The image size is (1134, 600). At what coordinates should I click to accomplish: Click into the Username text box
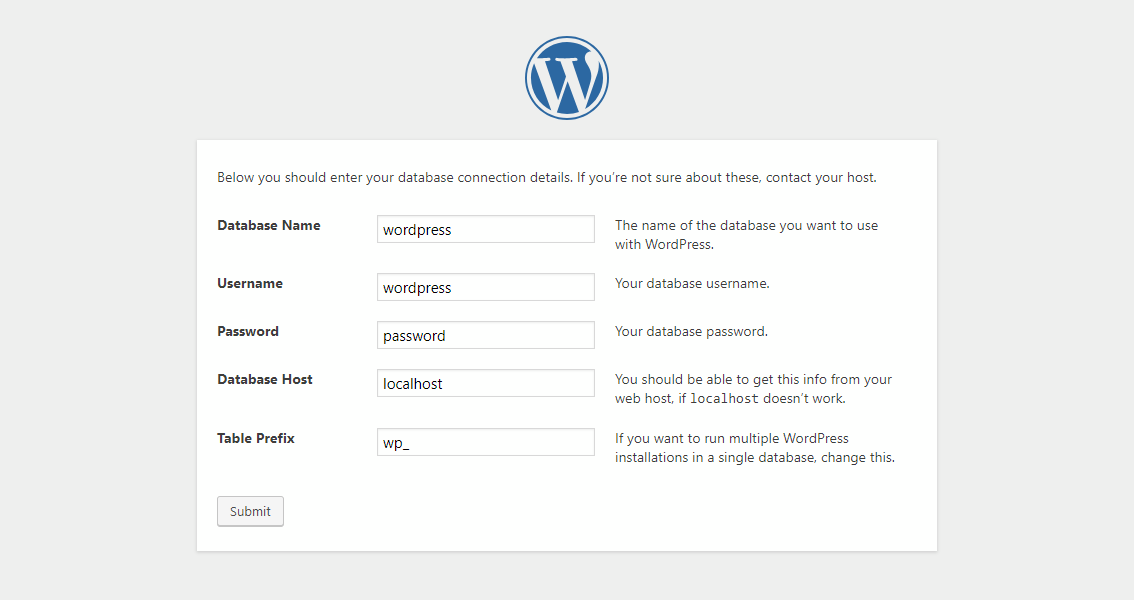(485, 287)
